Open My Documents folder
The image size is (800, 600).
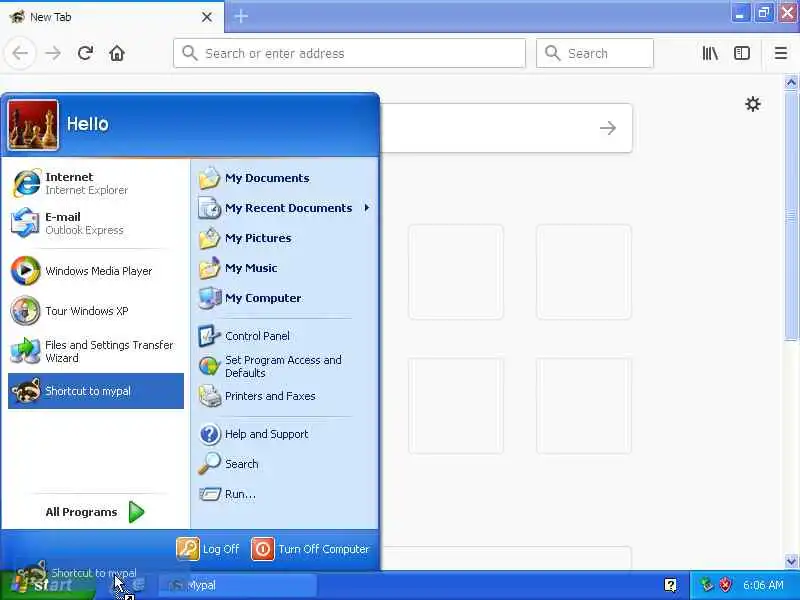coord(285,178)
